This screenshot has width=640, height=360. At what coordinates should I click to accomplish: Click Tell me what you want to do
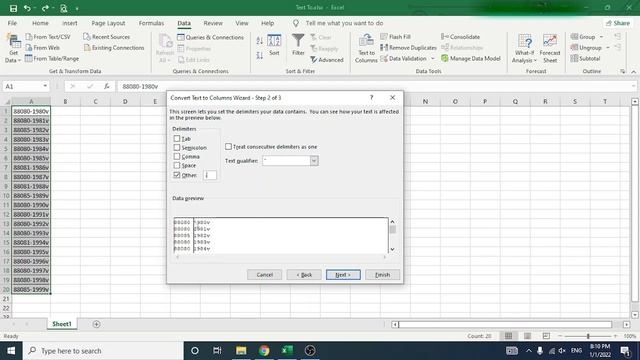pyautogui.click(x=344, y=23)
